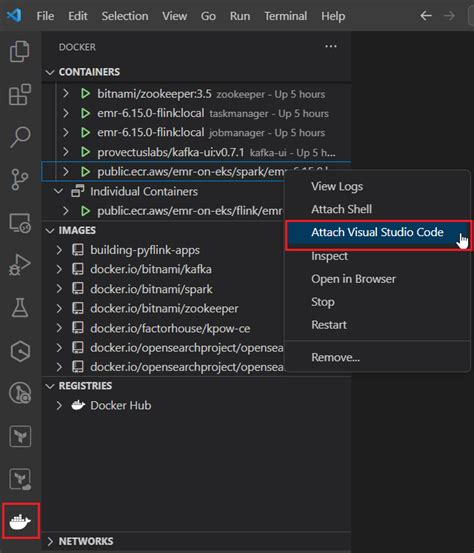
Task: Collapse the CONTAINERS section
Action: click(50, 72)
